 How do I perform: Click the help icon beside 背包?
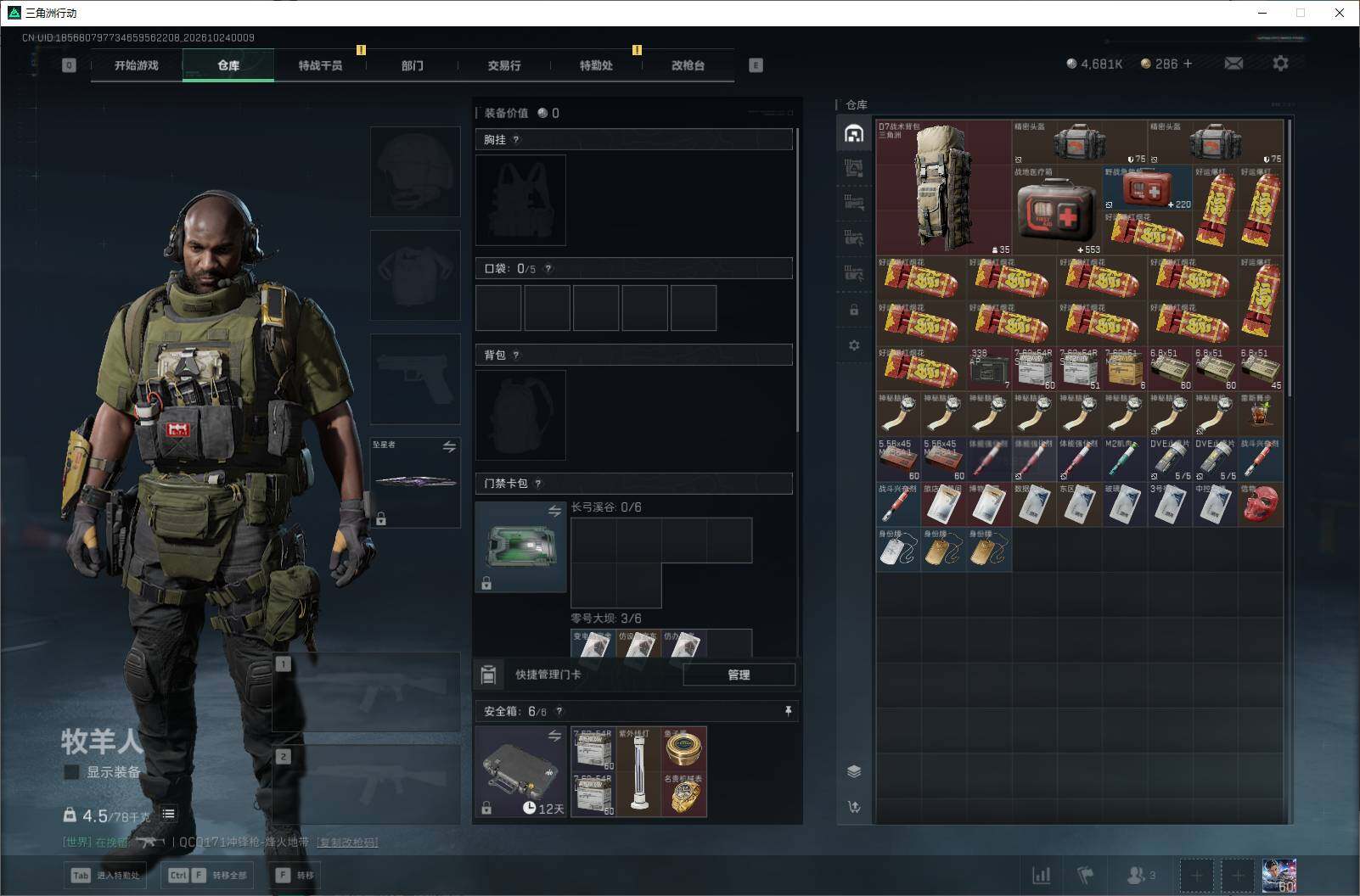pyautogui.click(x=516, y=356)
